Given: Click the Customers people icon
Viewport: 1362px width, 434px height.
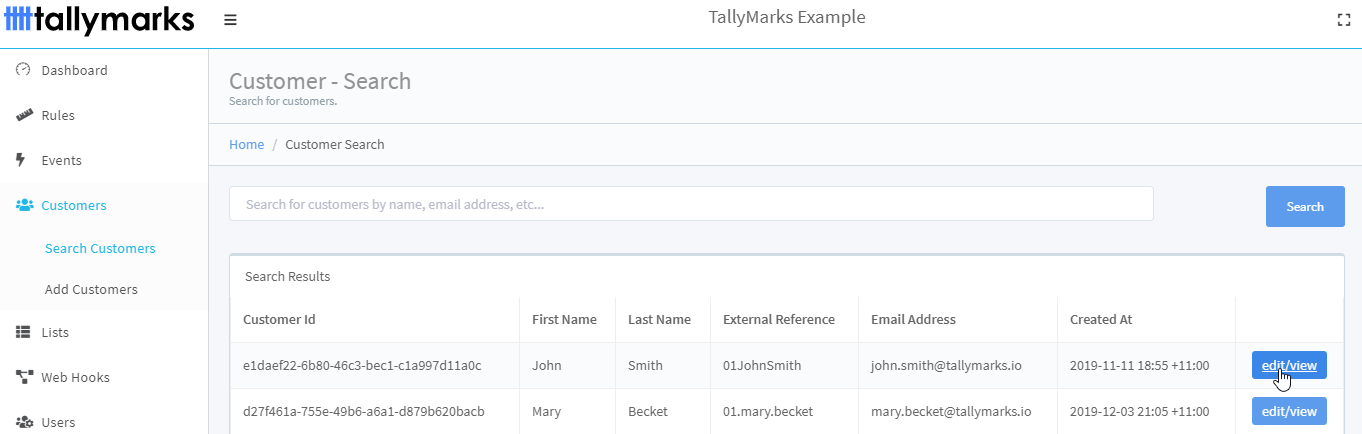Looking at the screenshot, I should [x=25, y=205].
